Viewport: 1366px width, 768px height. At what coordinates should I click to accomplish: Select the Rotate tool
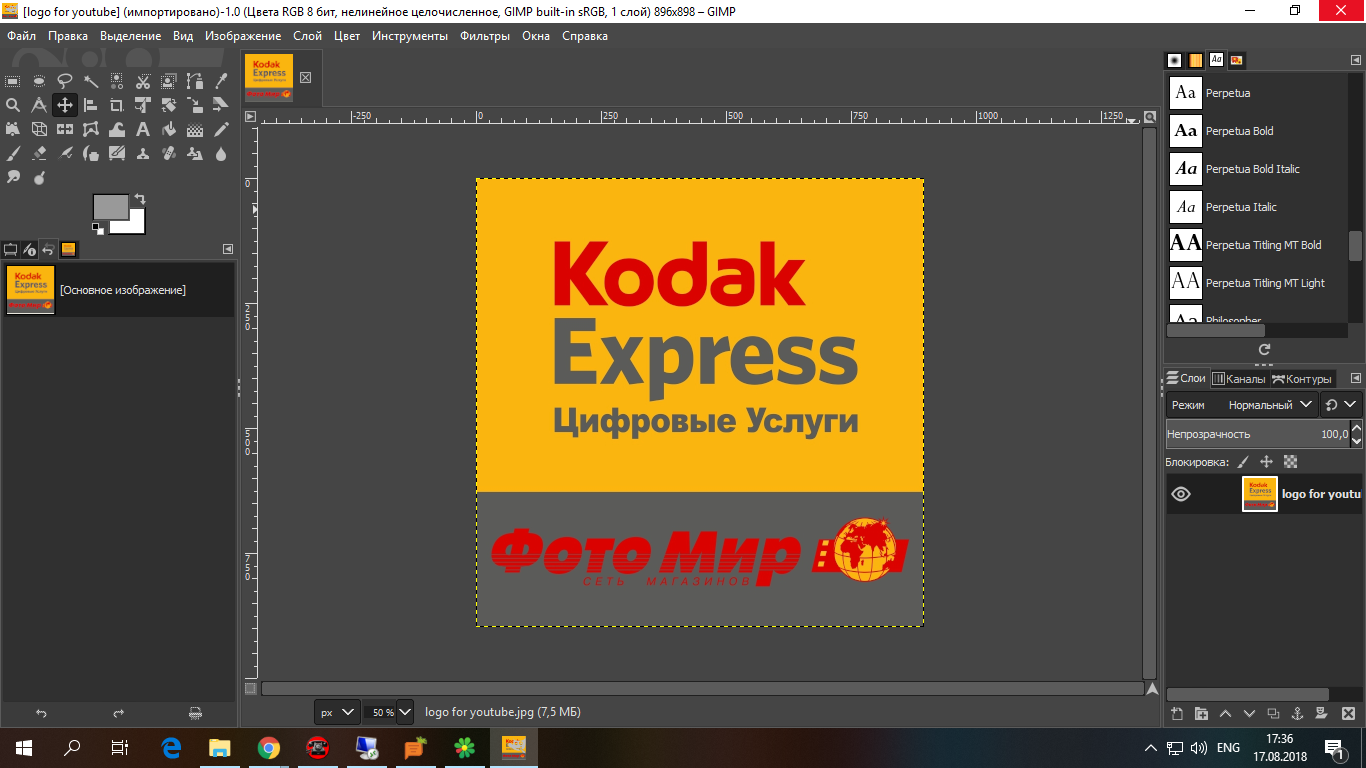143,105
